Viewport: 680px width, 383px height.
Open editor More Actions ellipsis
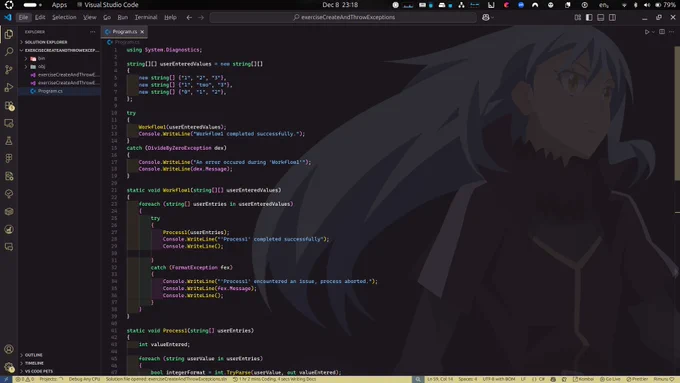671,32
